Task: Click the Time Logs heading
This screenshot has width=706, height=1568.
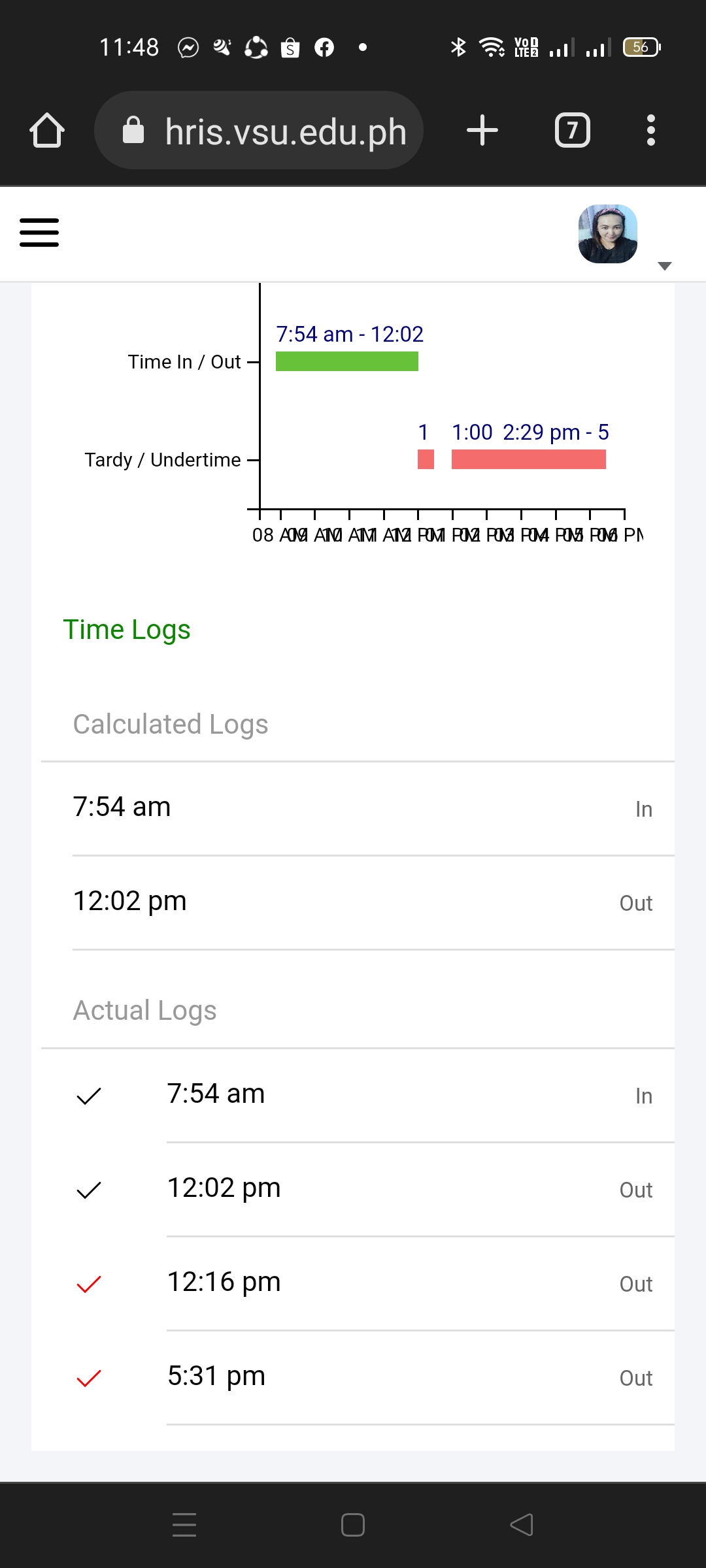Action: 127,630
